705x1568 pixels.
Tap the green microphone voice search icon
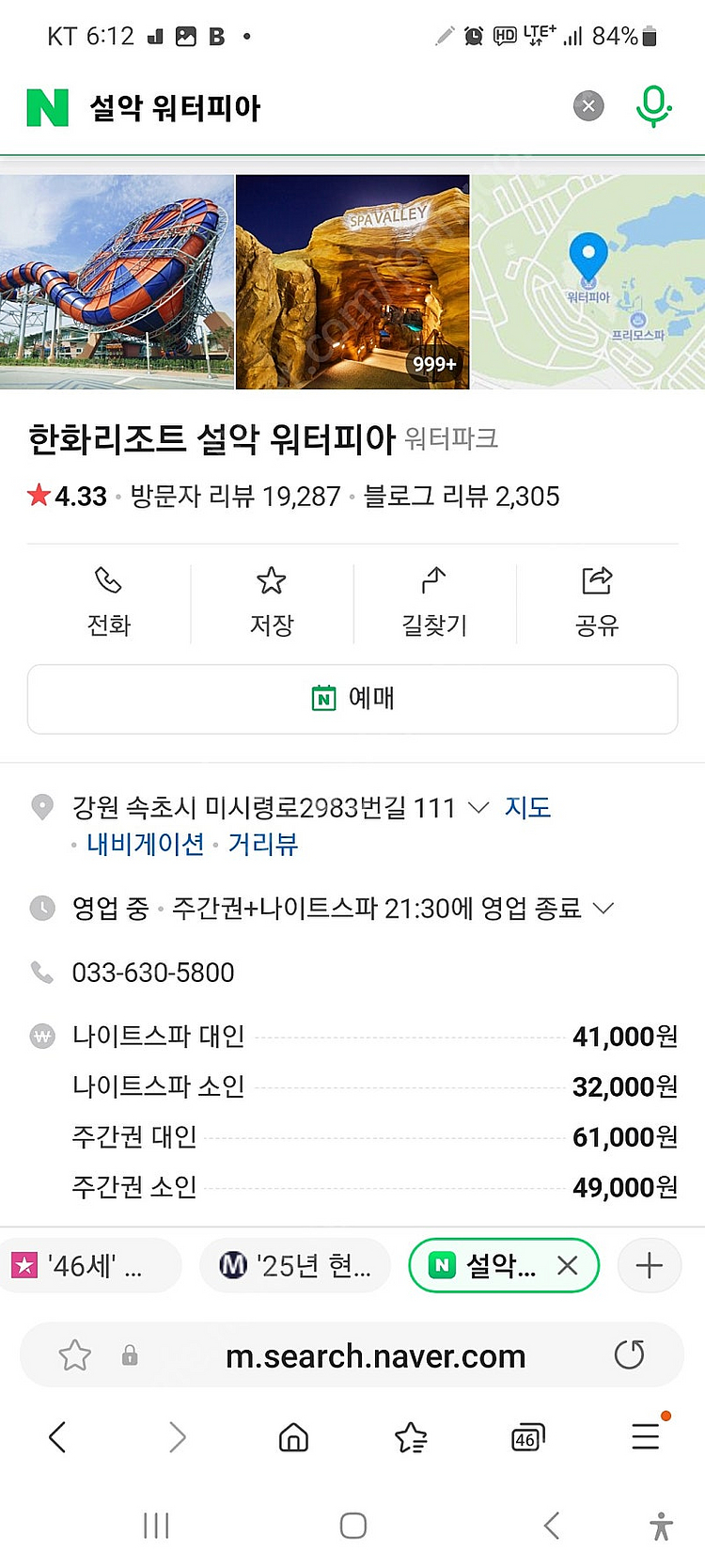(x=653, y=106)
